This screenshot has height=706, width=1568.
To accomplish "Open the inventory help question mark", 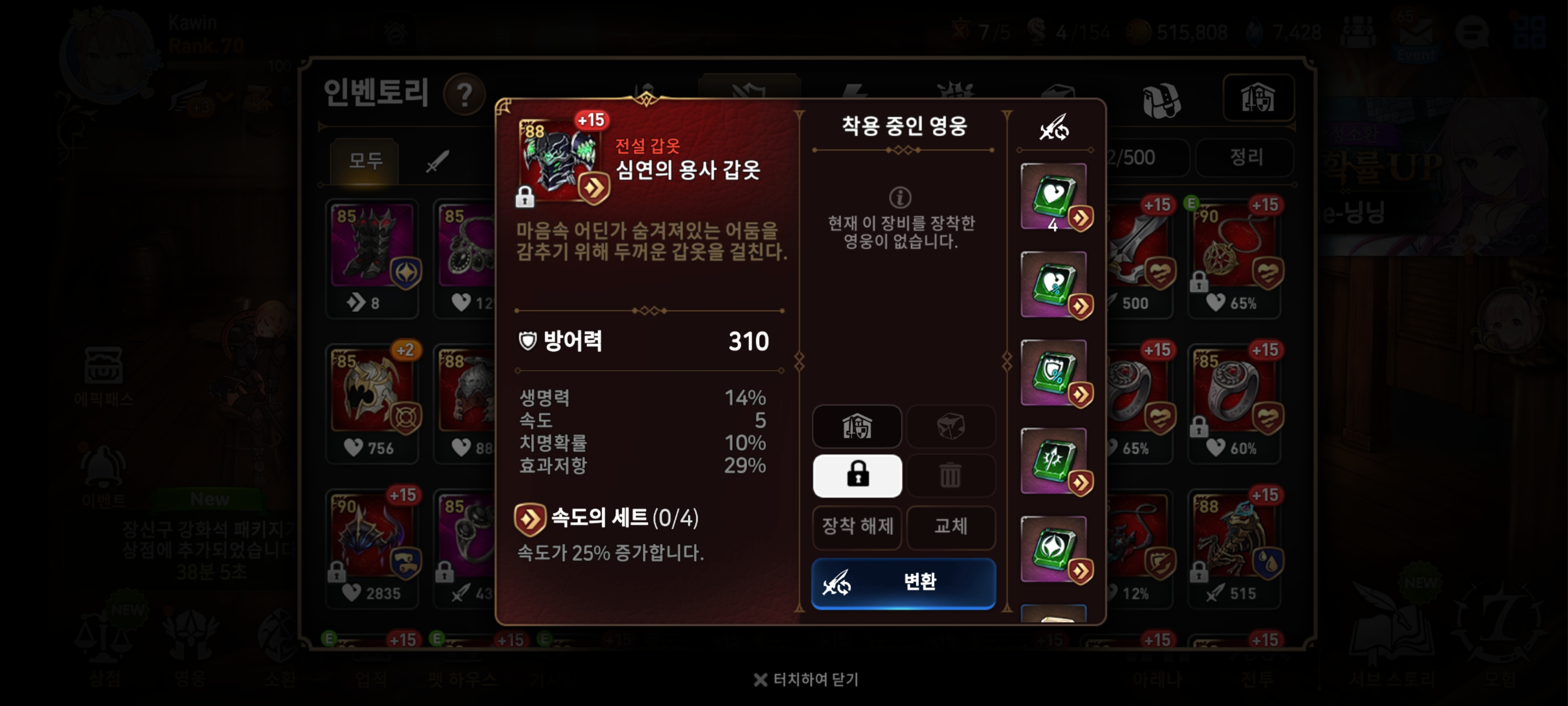I will tap(465, 95).
